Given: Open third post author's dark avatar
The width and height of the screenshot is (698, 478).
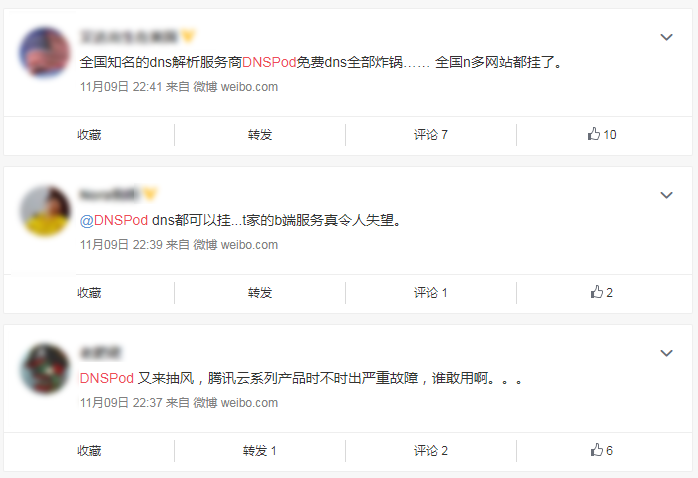Looking at the screenshot, I should click(x=45, y=368).
